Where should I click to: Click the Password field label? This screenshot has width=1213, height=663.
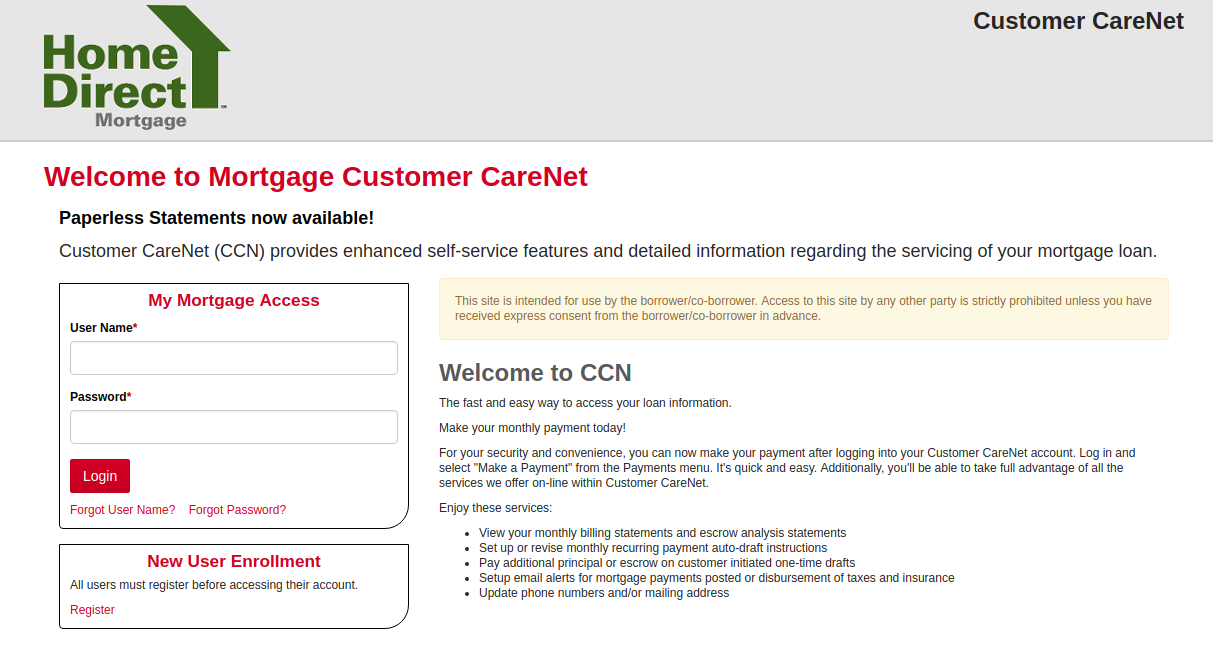click(x=100, y=397)
